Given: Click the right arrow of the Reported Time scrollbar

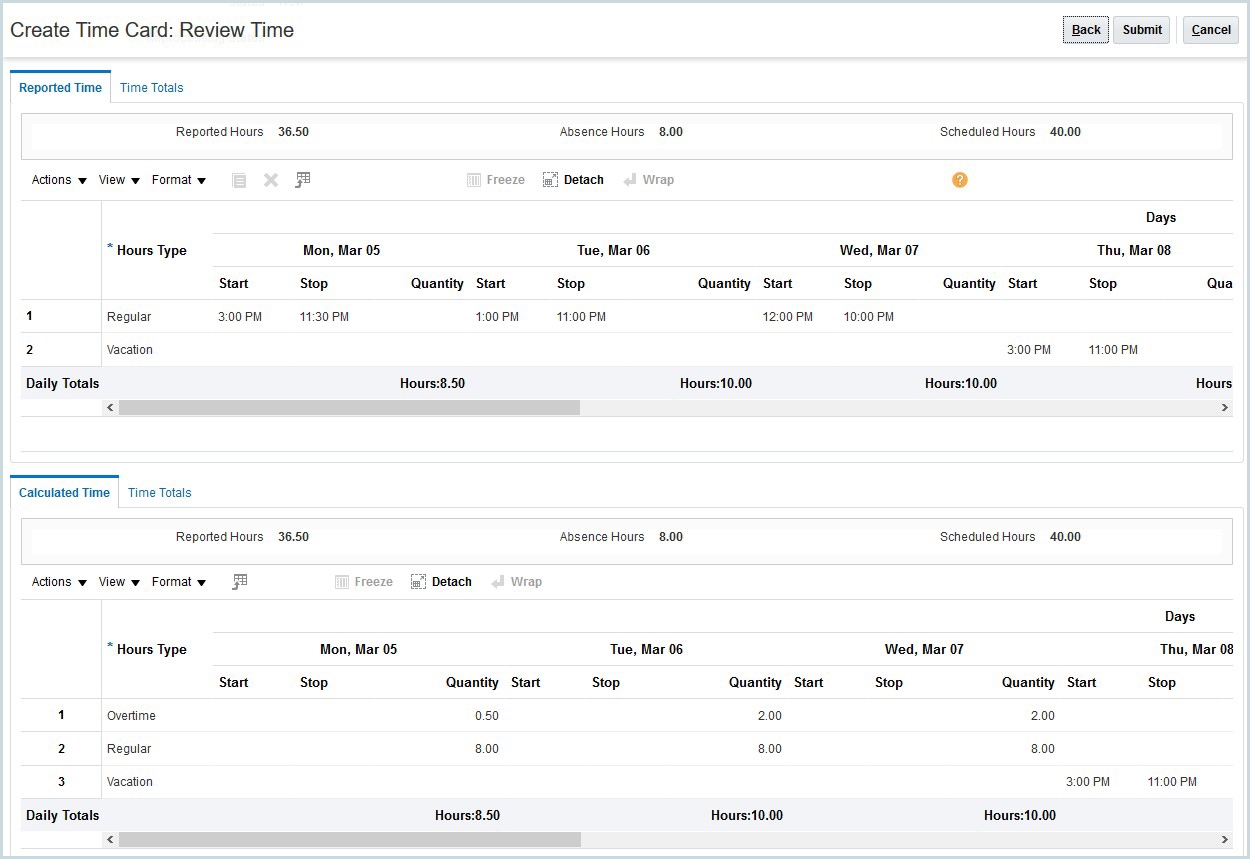Looking at the screenshot, I should 1224,407.
